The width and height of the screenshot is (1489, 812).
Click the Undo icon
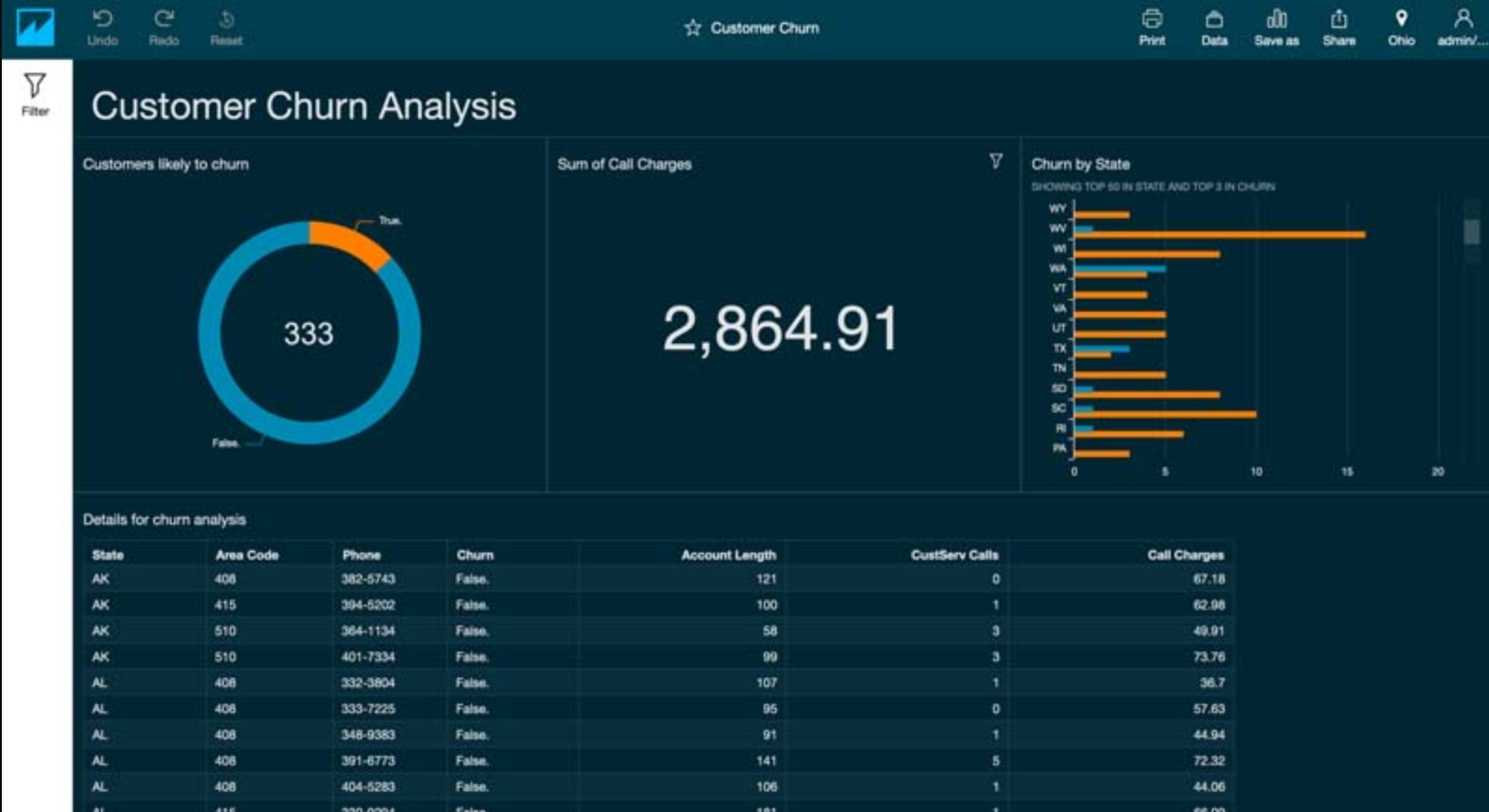point(103,19)
